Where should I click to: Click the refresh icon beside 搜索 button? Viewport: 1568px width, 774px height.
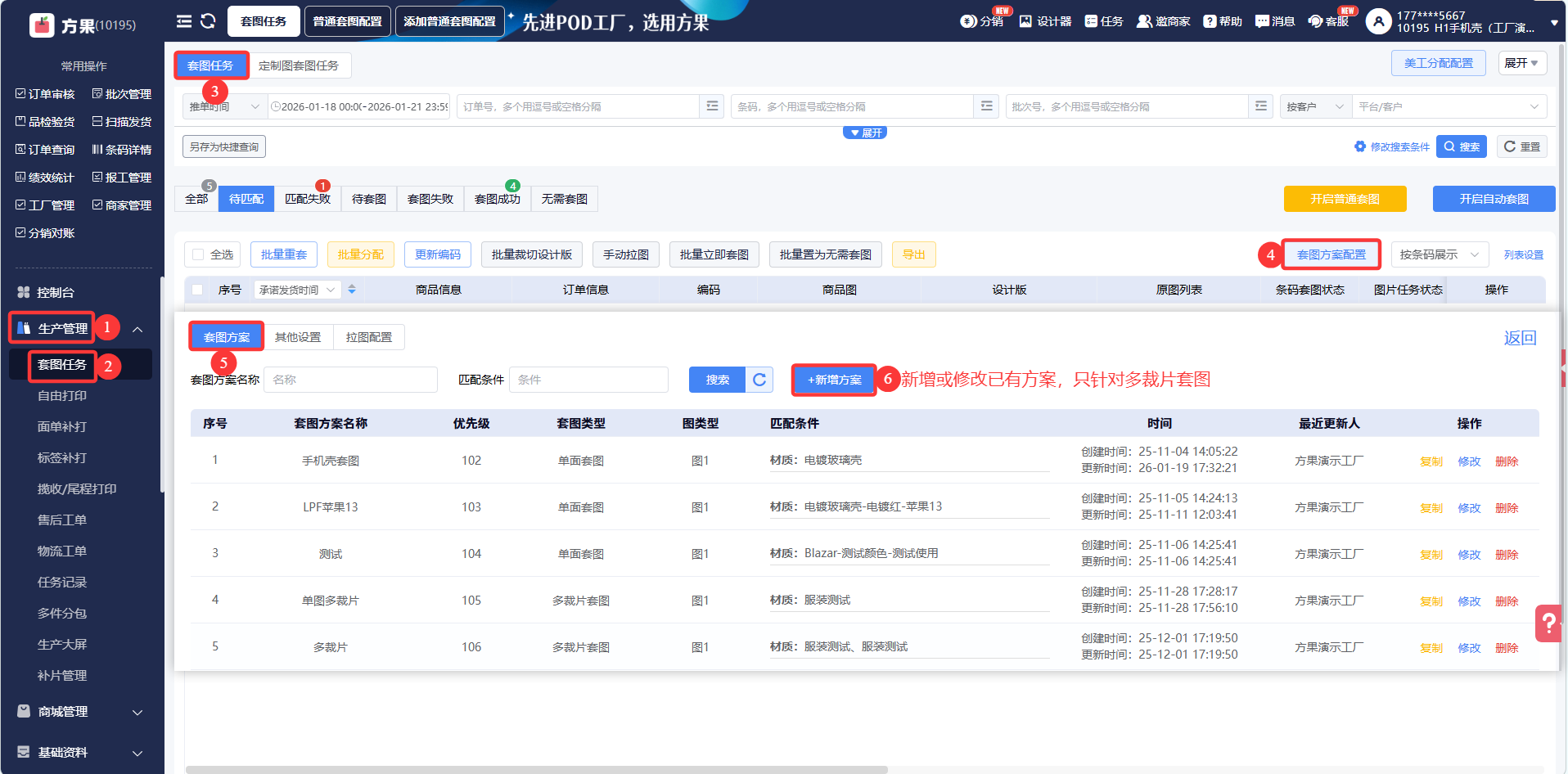coord(759,380)
